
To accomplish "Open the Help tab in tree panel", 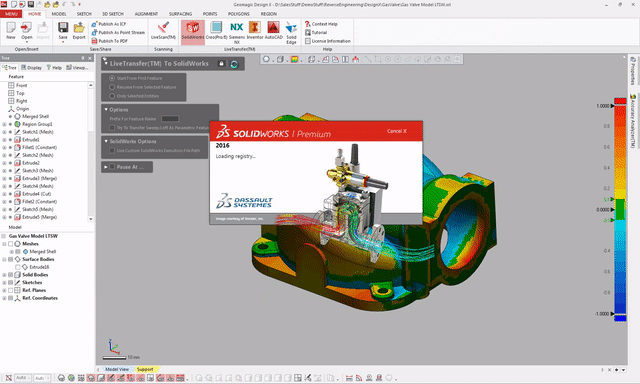I will click(x=54, y=67).
